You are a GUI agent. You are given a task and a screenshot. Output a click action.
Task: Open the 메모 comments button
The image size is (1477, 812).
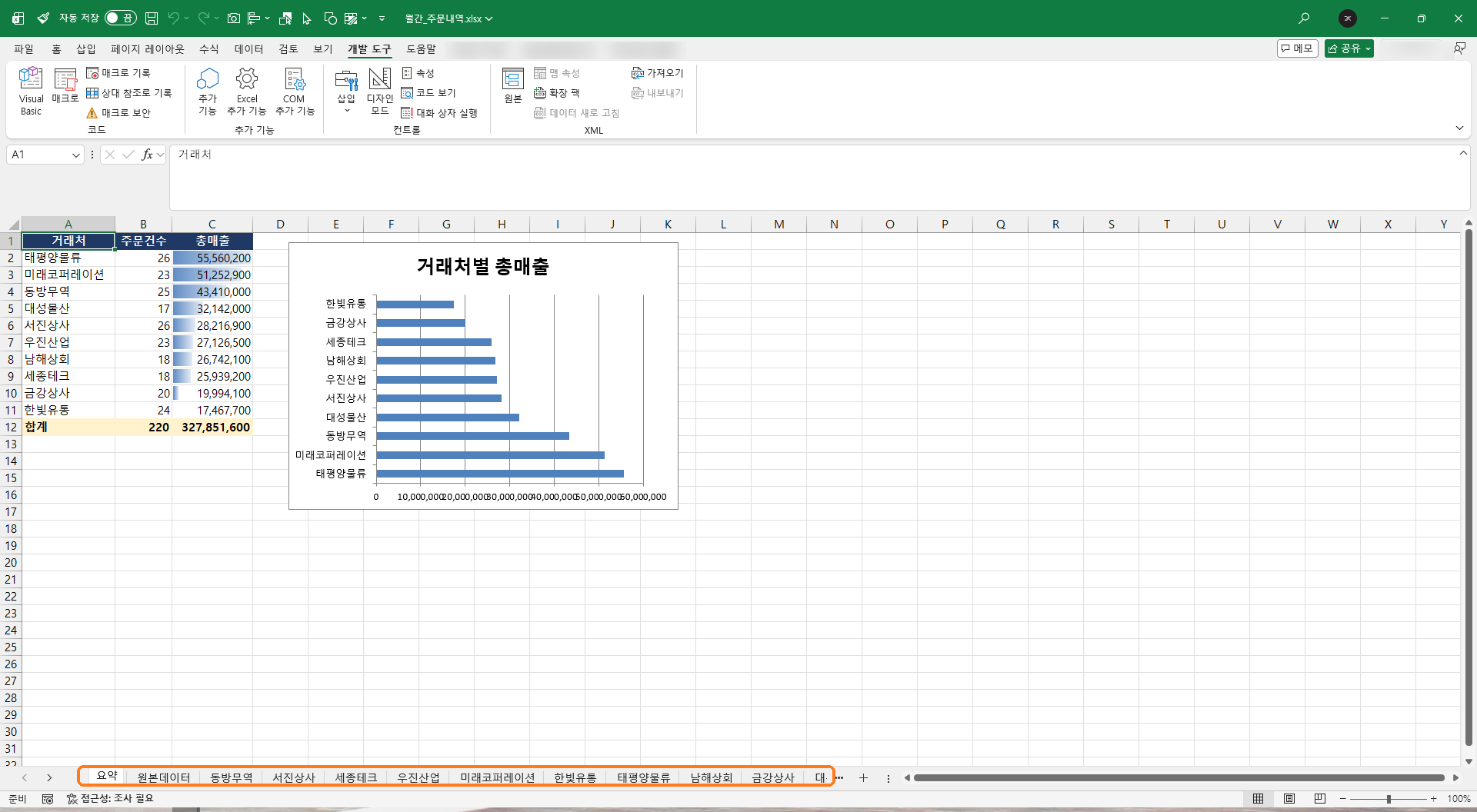click(x=1297, y=48)
